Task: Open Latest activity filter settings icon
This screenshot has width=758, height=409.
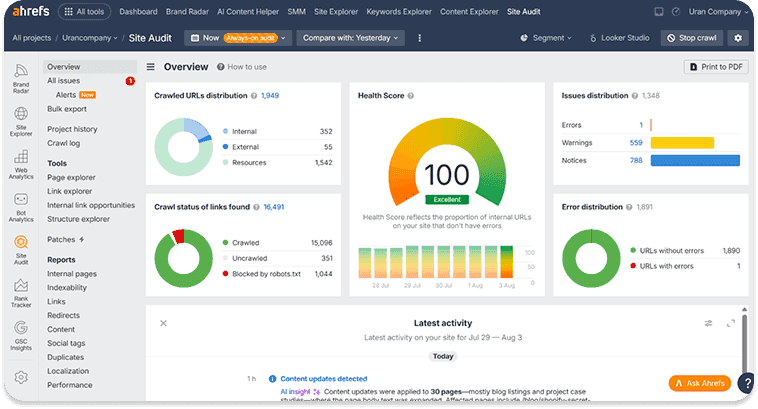Action: [x=708, y=323]
